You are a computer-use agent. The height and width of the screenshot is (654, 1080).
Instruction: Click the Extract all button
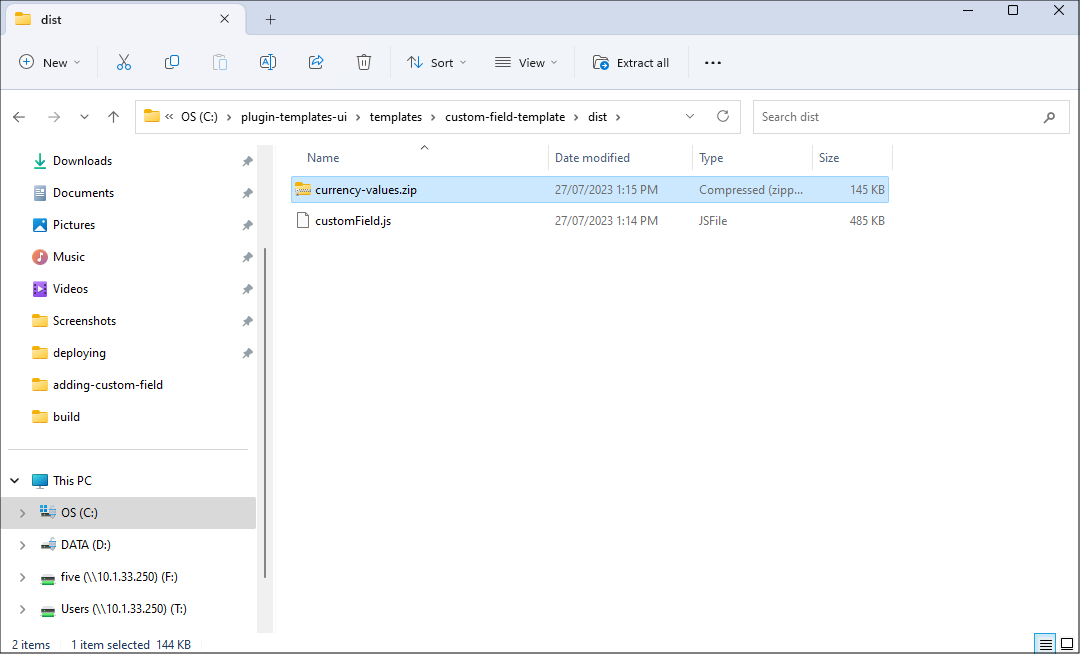click(631, 63)
